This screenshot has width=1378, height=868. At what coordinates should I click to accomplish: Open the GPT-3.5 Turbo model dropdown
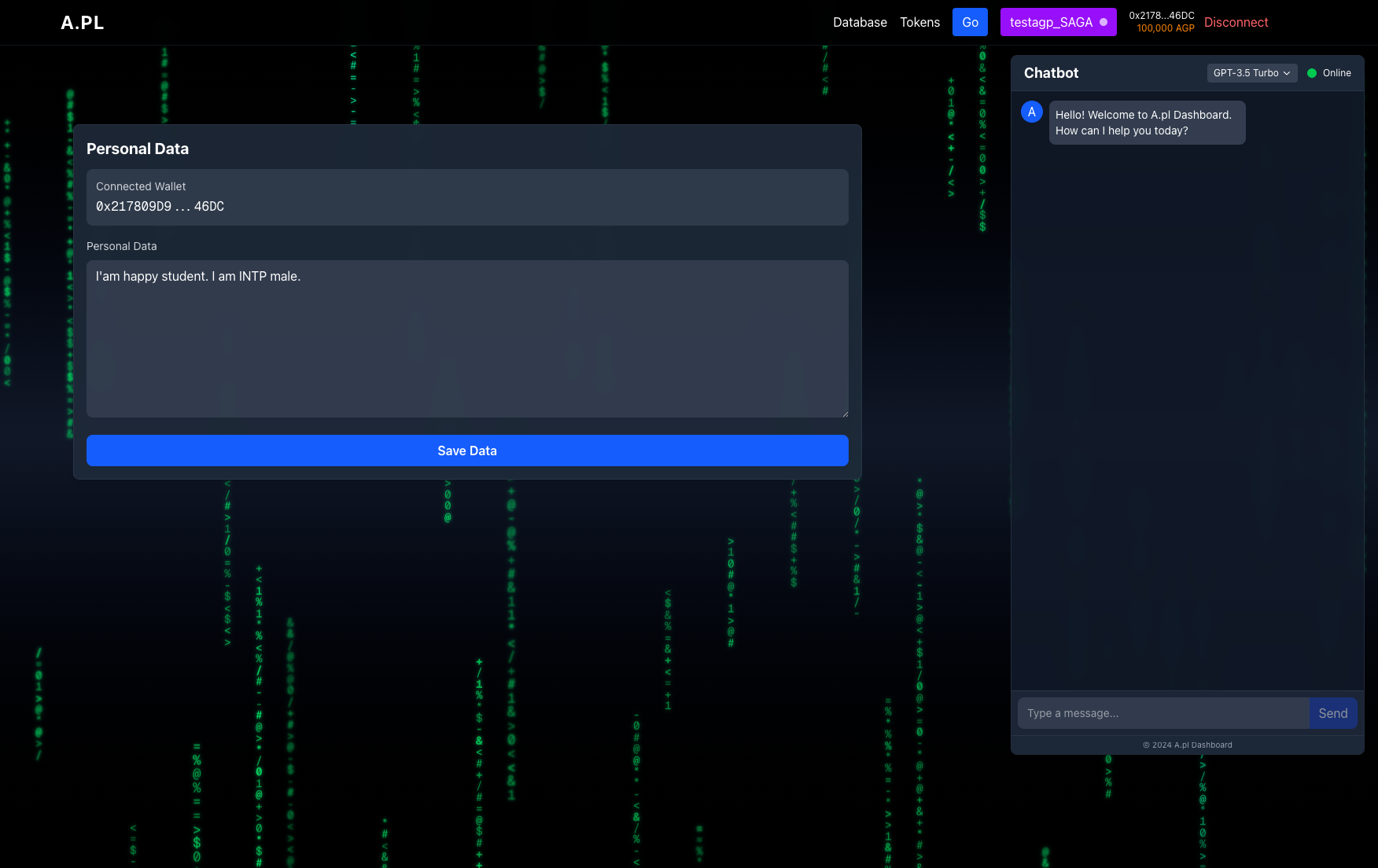click(x=1251, y=73)
